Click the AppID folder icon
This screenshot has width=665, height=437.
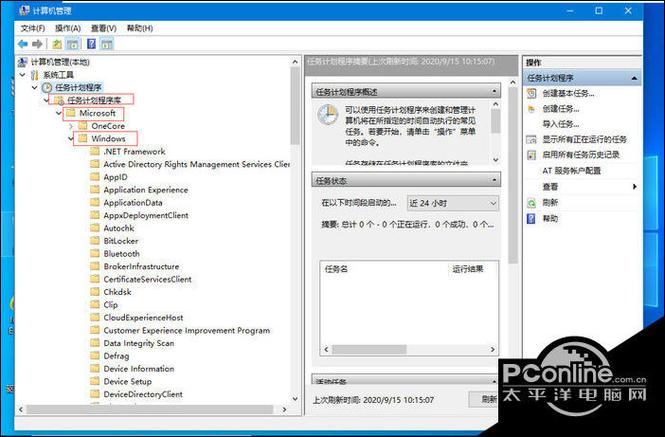(95, 176)
